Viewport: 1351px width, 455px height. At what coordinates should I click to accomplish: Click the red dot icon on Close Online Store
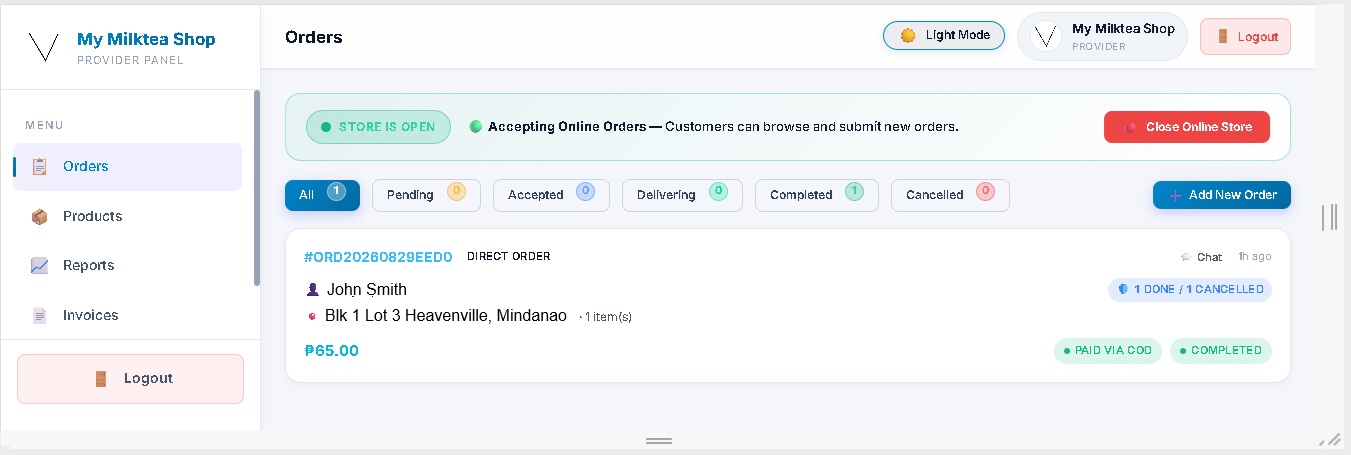click(x=1131, y=127)
